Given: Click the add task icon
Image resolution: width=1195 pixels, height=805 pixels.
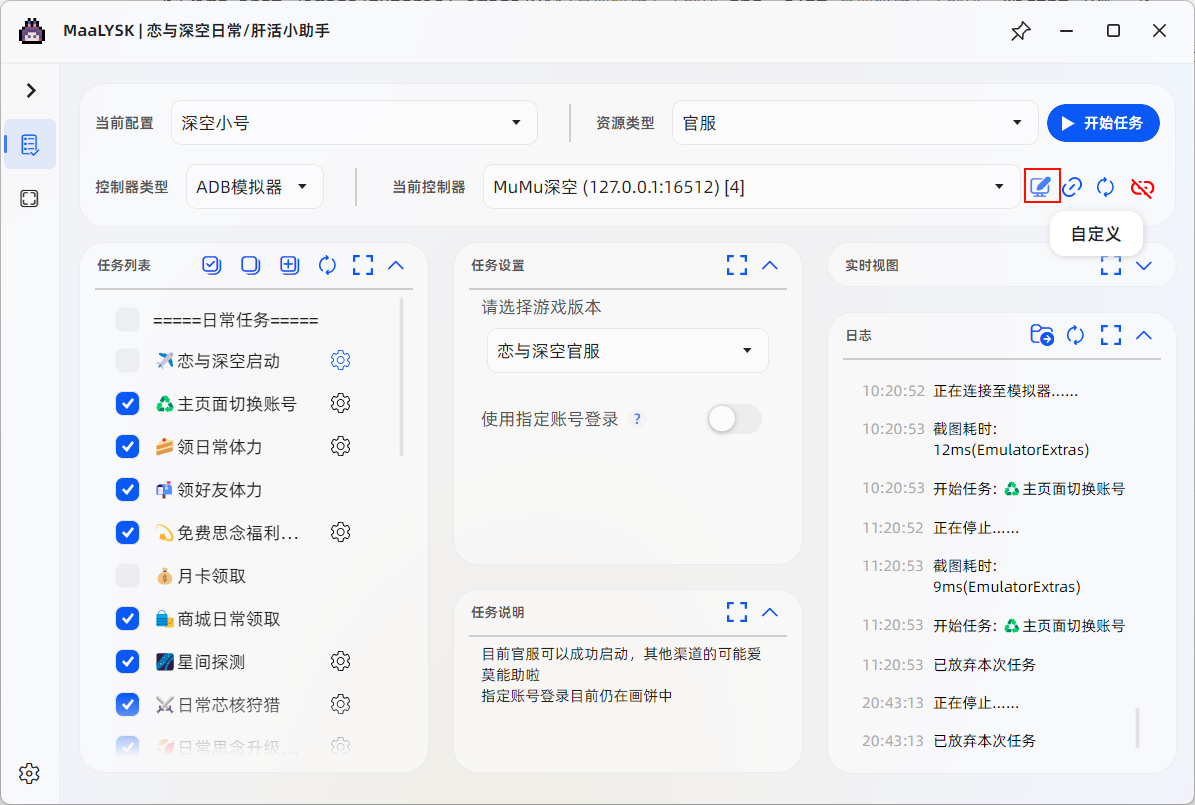Looking at the screenshot, I should point(289,265).
